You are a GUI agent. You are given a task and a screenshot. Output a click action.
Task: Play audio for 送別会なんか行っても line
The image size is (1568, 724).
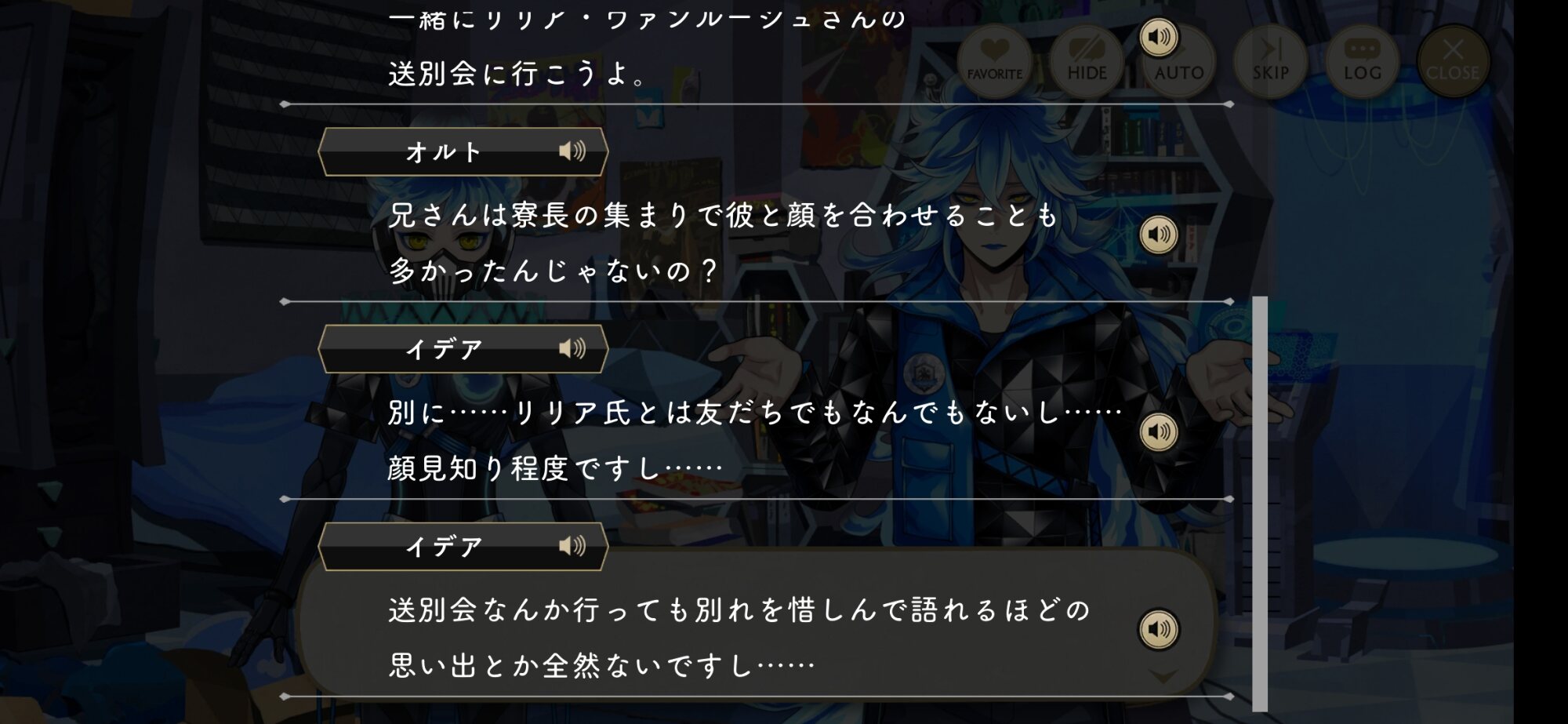click(1159, 629)
